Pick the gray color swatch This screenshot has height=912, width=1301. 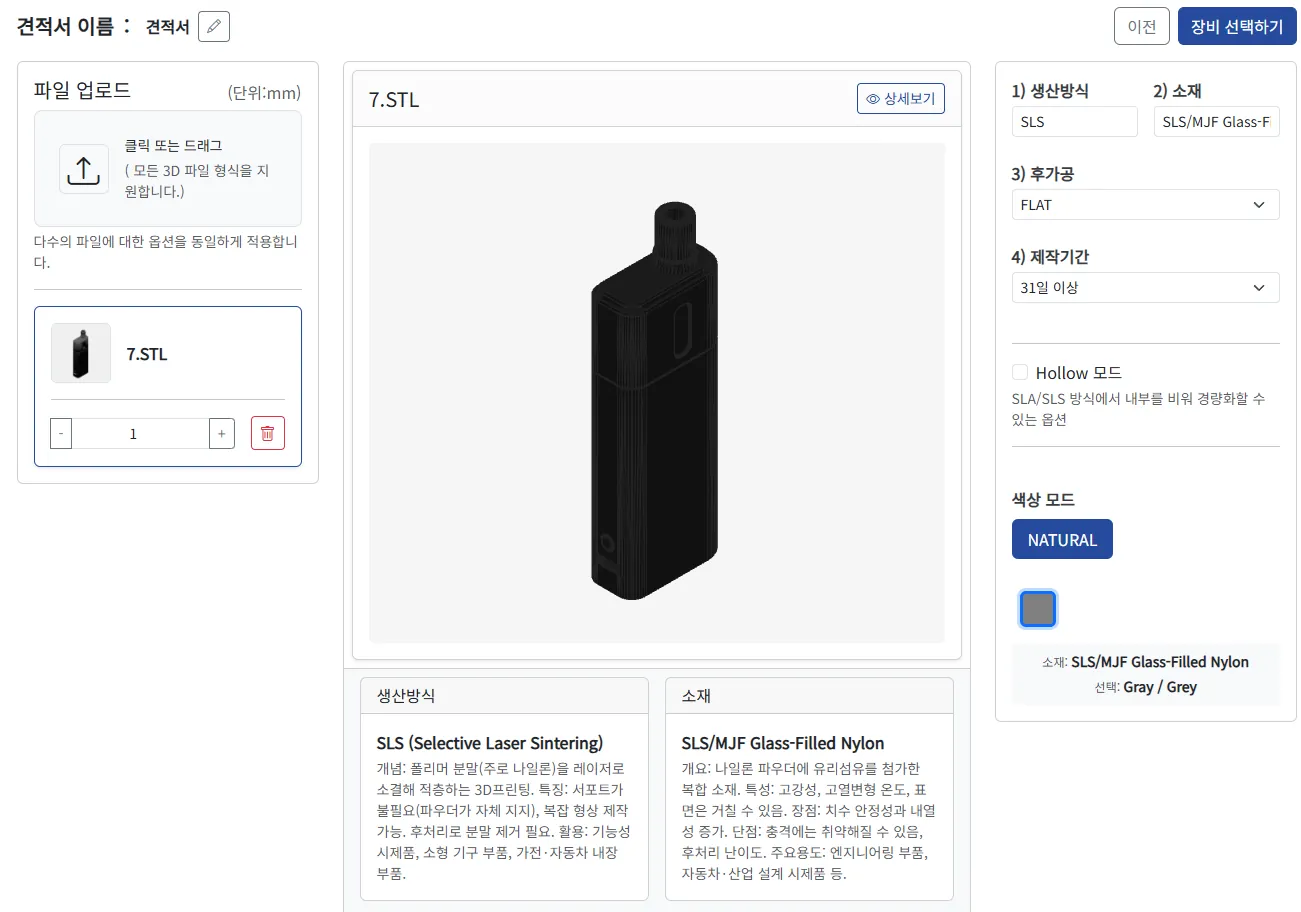tap(1038, 609)
